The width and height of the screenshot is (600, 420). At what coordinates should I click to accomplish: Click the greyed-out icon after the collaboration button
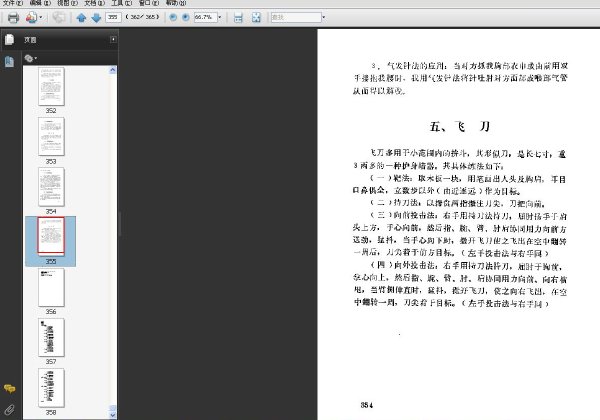click(59, 18)
